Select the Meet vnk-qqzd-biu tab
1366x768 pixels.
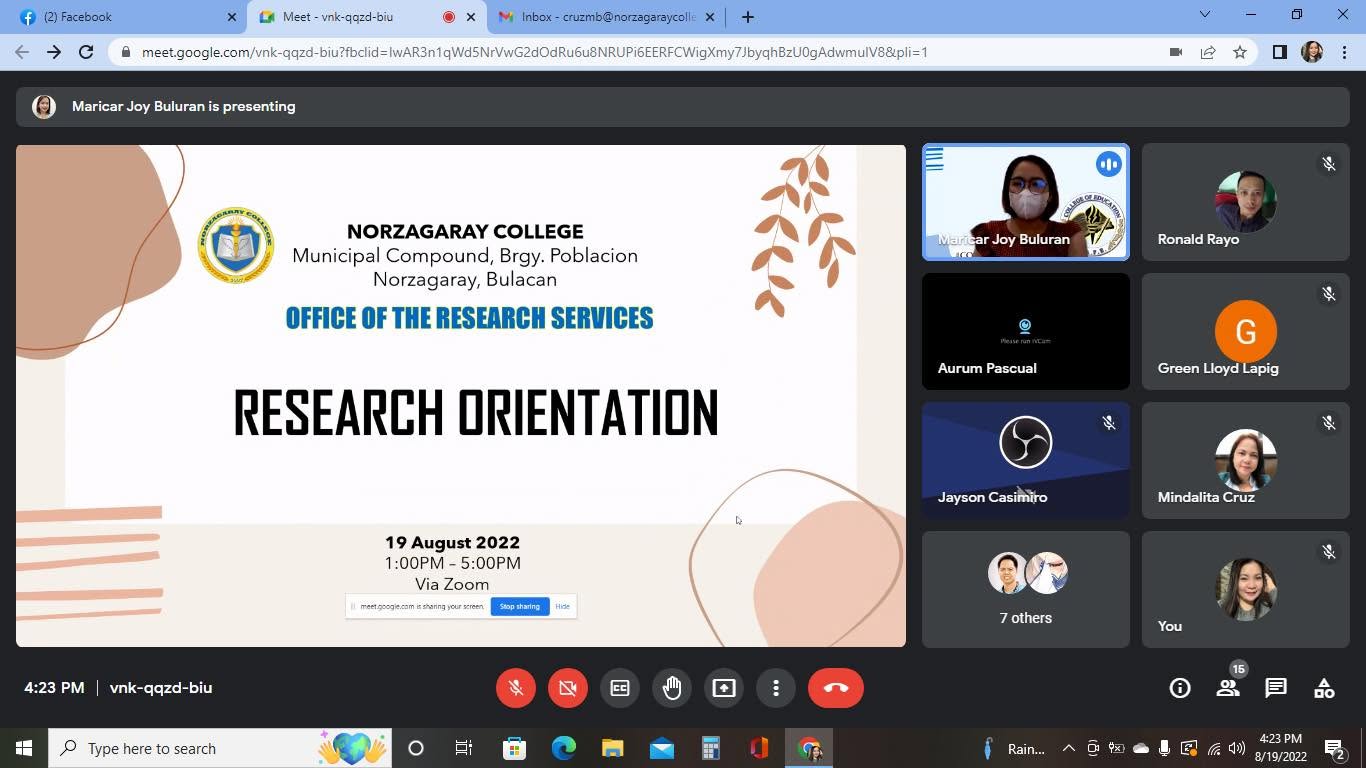pos(366,17)
